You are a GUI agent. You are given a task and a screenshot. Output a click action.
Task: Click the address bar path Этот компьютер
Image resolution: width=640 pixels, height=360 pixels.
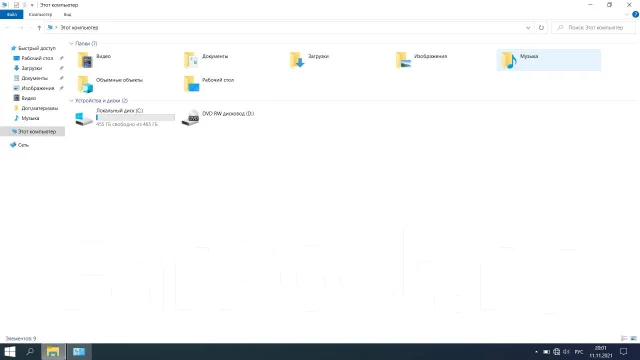click(x=79, y=28)
